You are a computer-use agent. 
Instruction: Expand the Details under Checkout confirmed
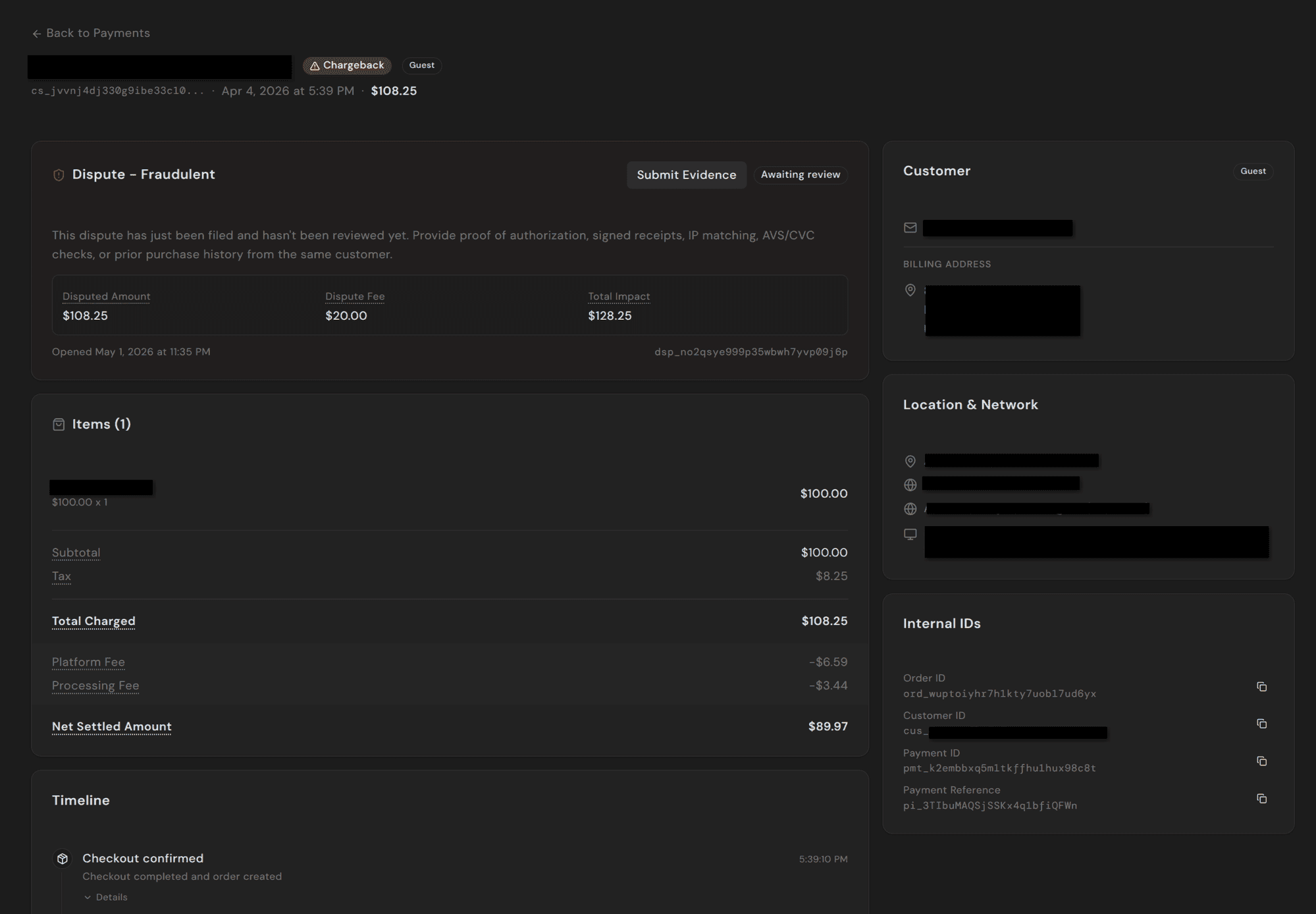point(105,897)
